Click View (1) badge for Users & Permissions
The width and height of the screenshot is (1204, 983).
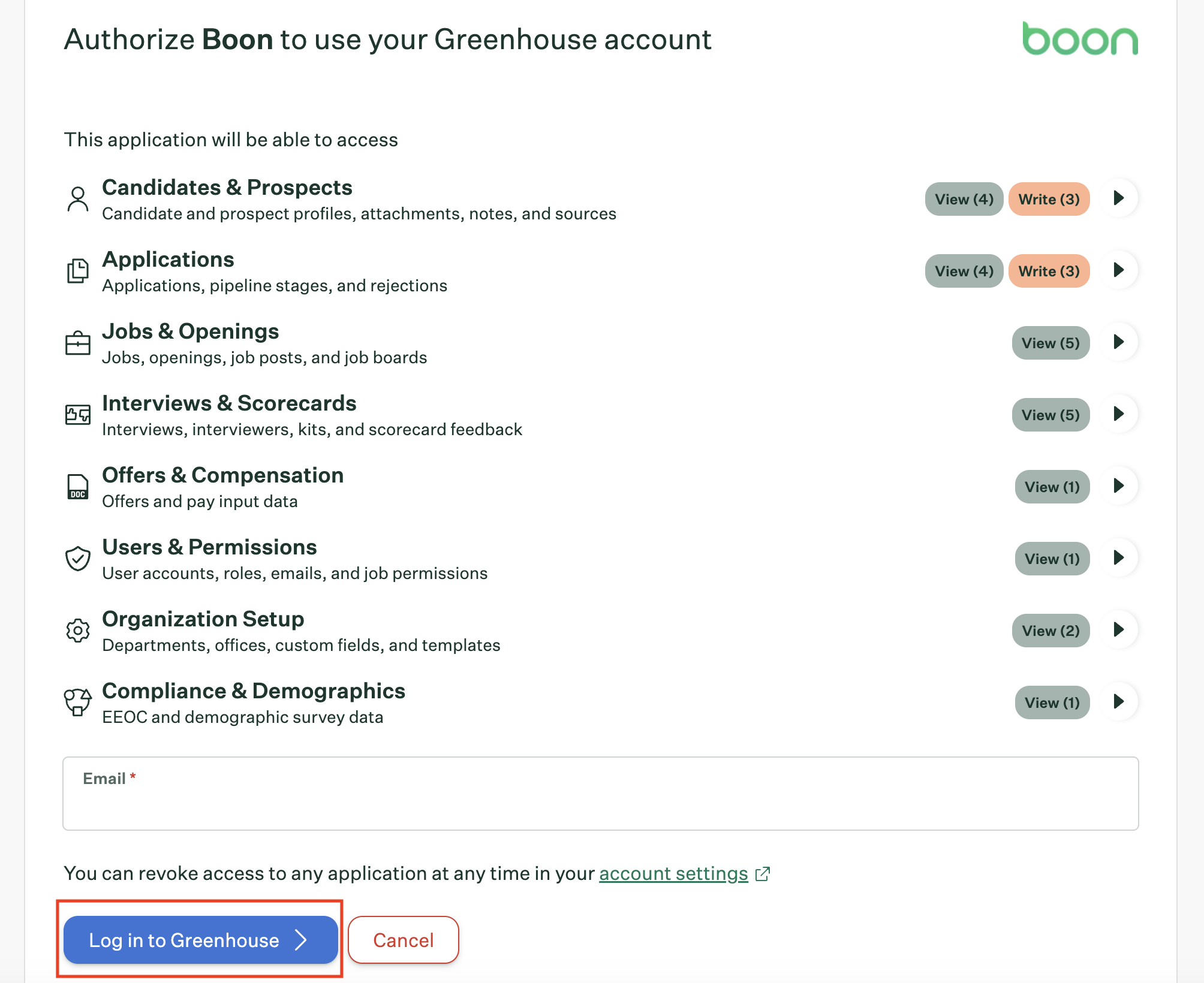pos(1052,559)
